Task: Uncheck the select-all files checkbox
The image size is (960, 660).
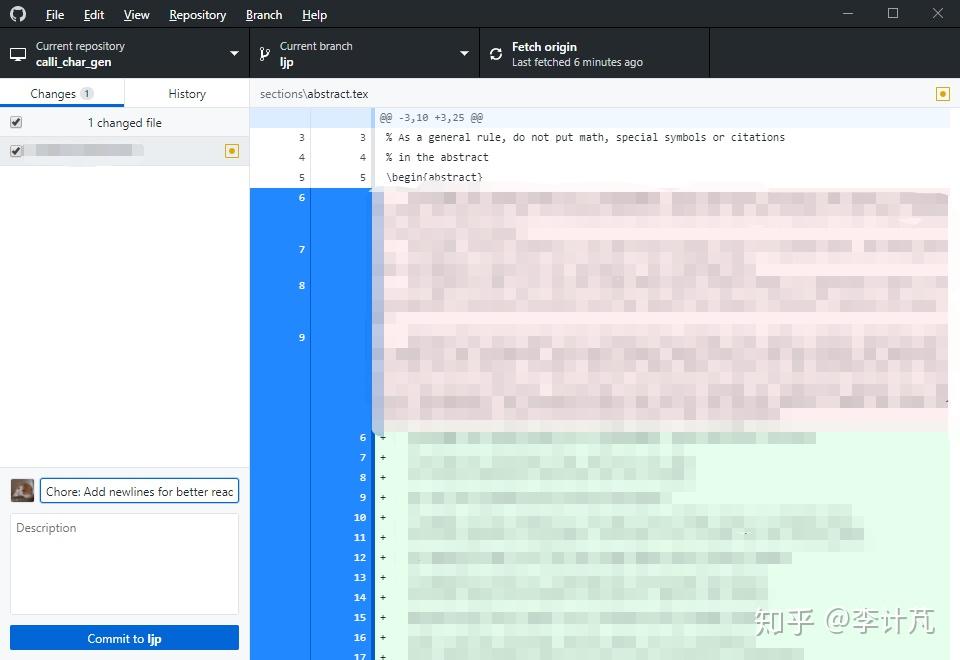Action: point(14,122)
